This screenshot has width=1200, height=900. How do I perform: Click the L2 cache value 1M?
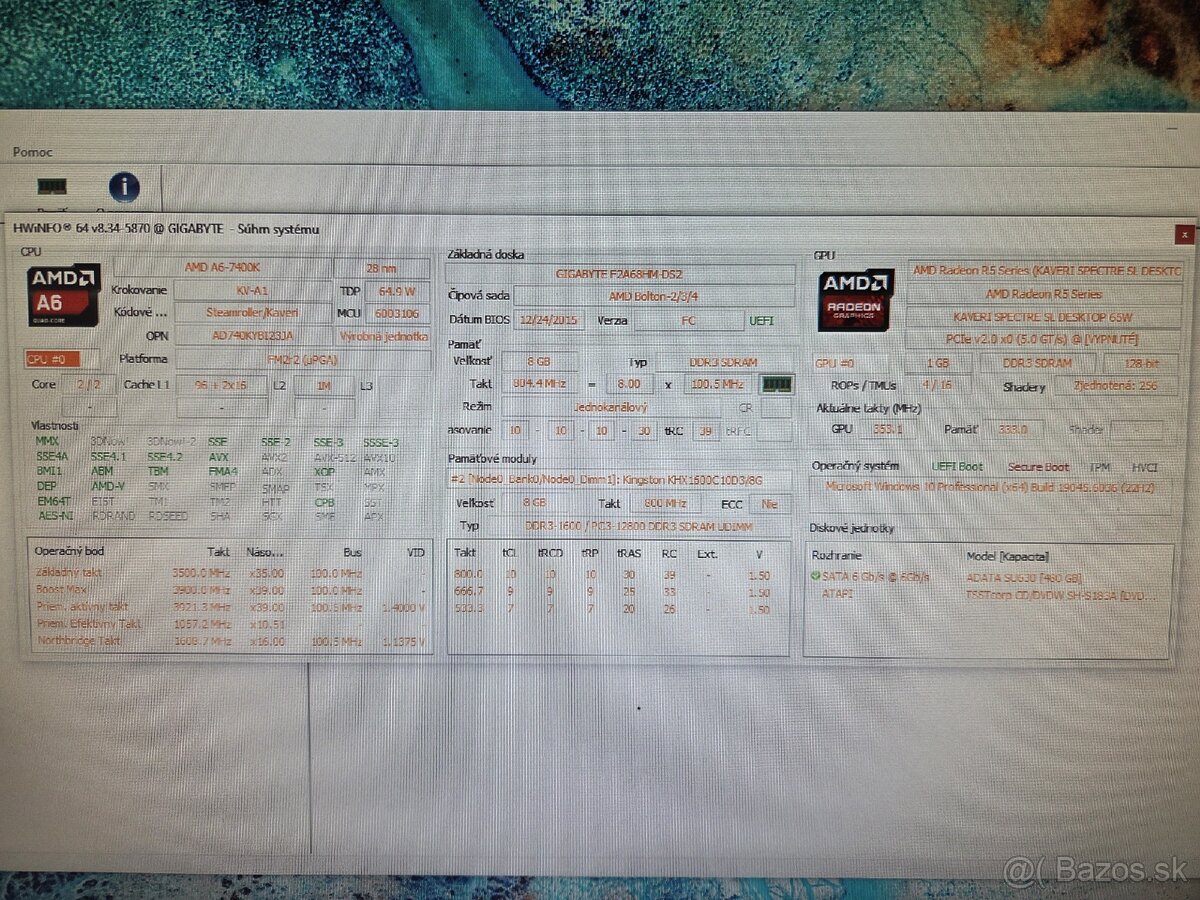[x=324, y=385]
